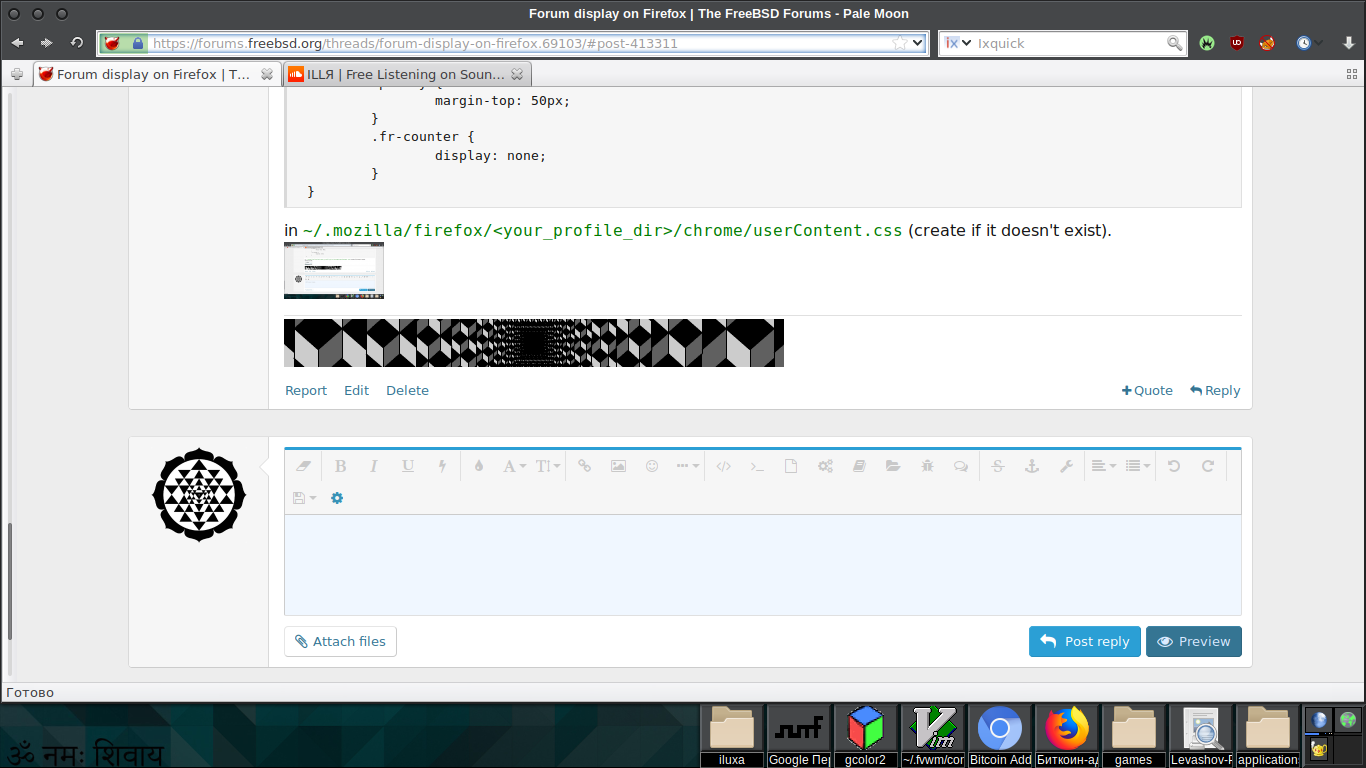Click the inline code brackets icon

tap(724, 466)
